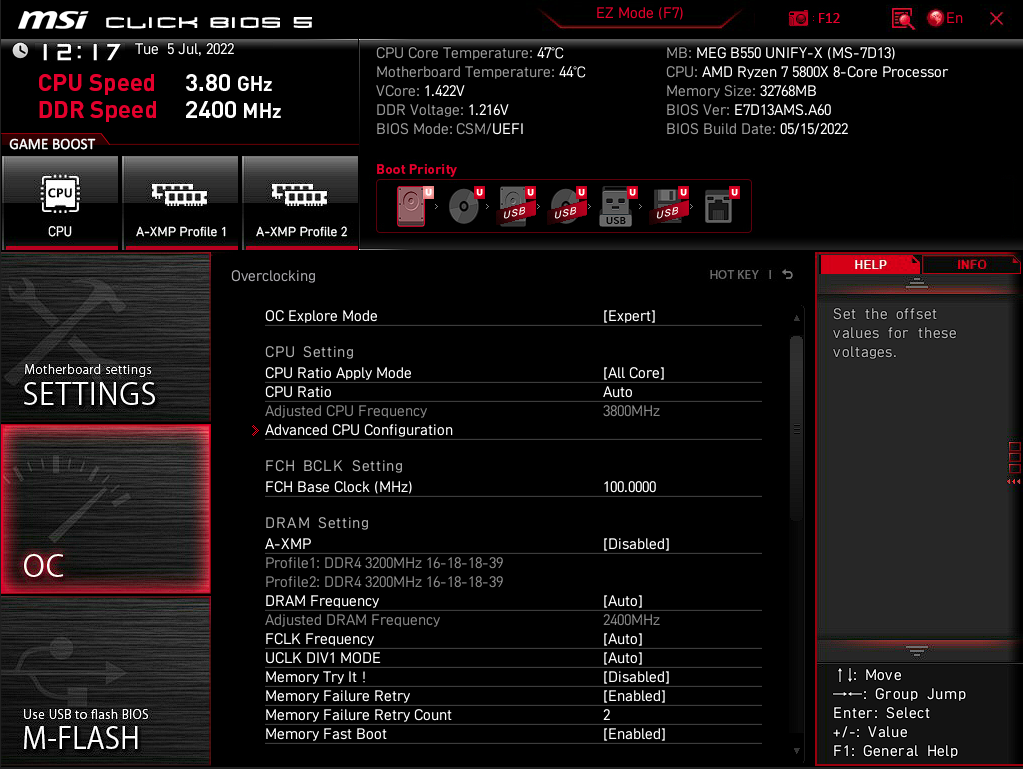Select the network boot device icon
The image size is (1023, 769).
click(721, 206)
